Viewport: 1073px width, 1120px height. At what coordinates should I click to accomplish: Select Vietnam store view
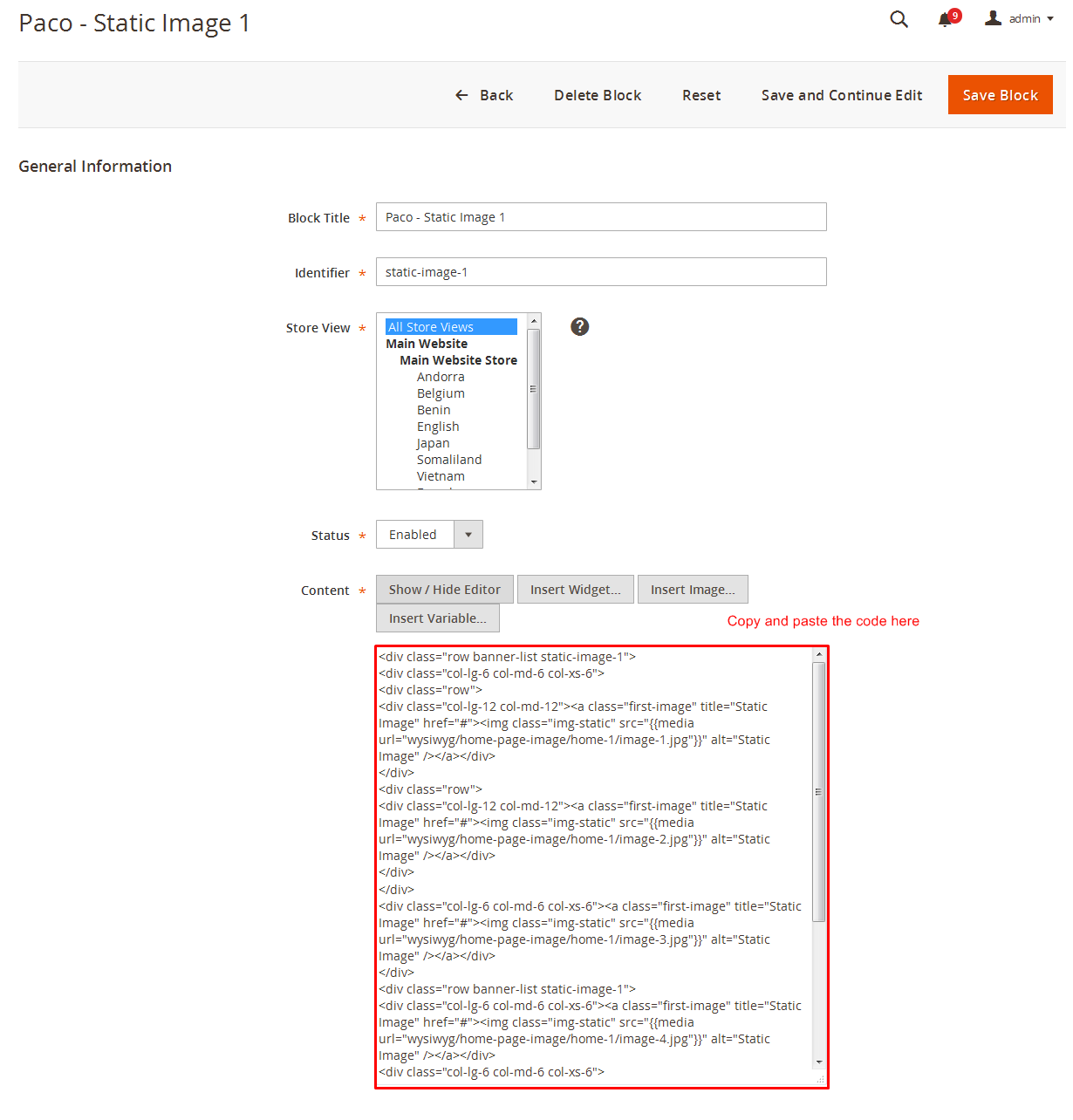pyautogui.click(x=441, y=476)
